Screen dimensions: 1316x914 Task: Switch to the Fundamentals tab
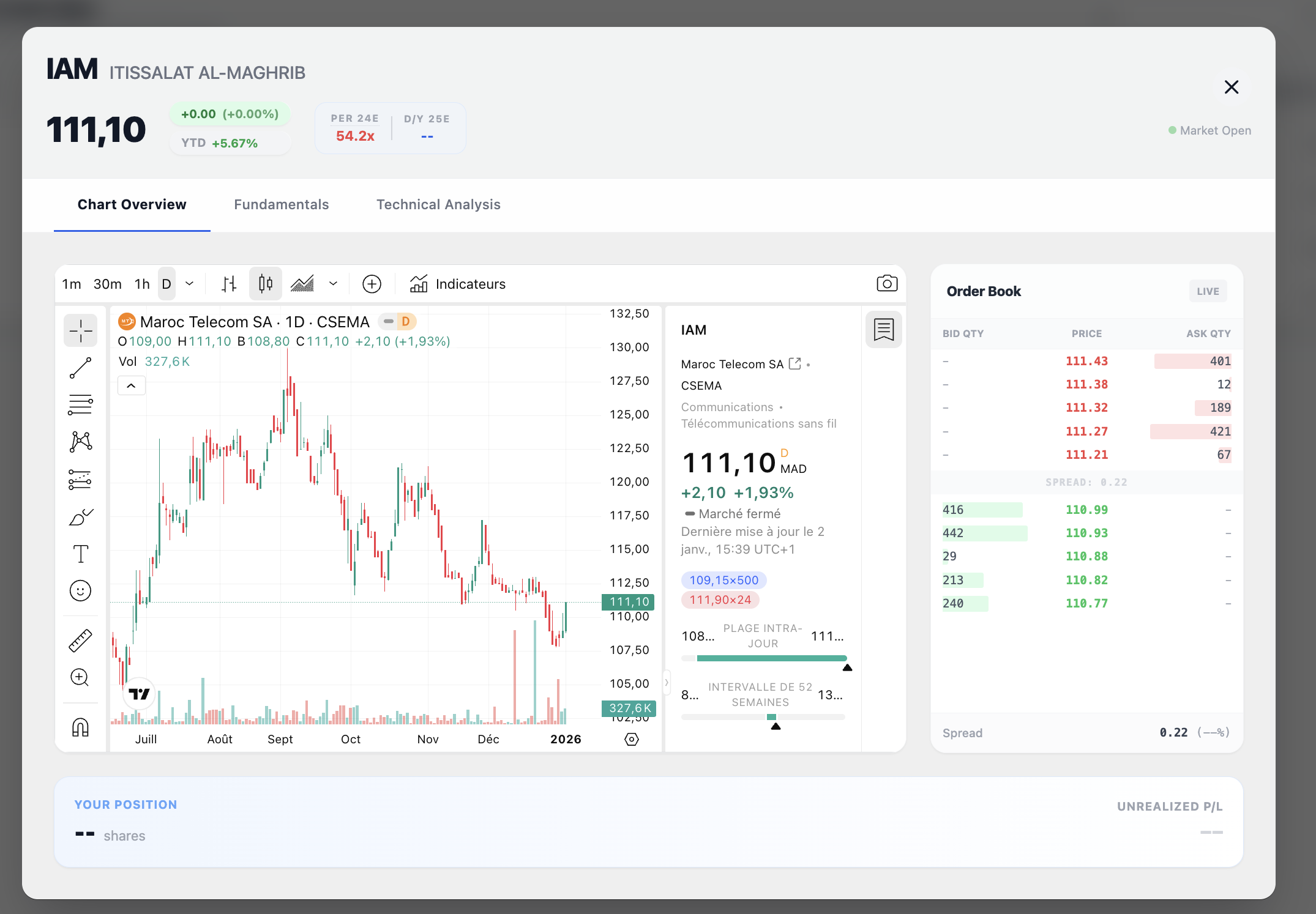281,204
